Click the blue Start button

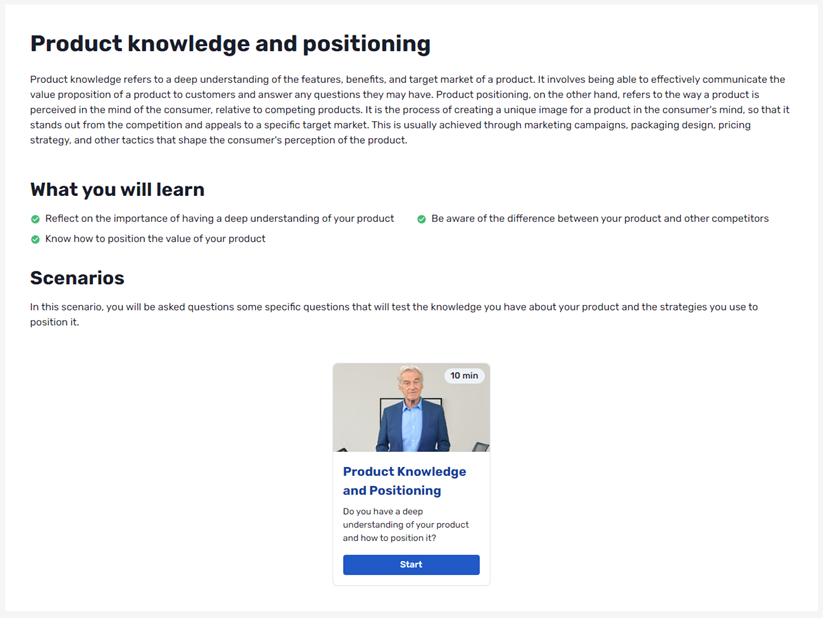pyautogui.click(x=411, y=564)
